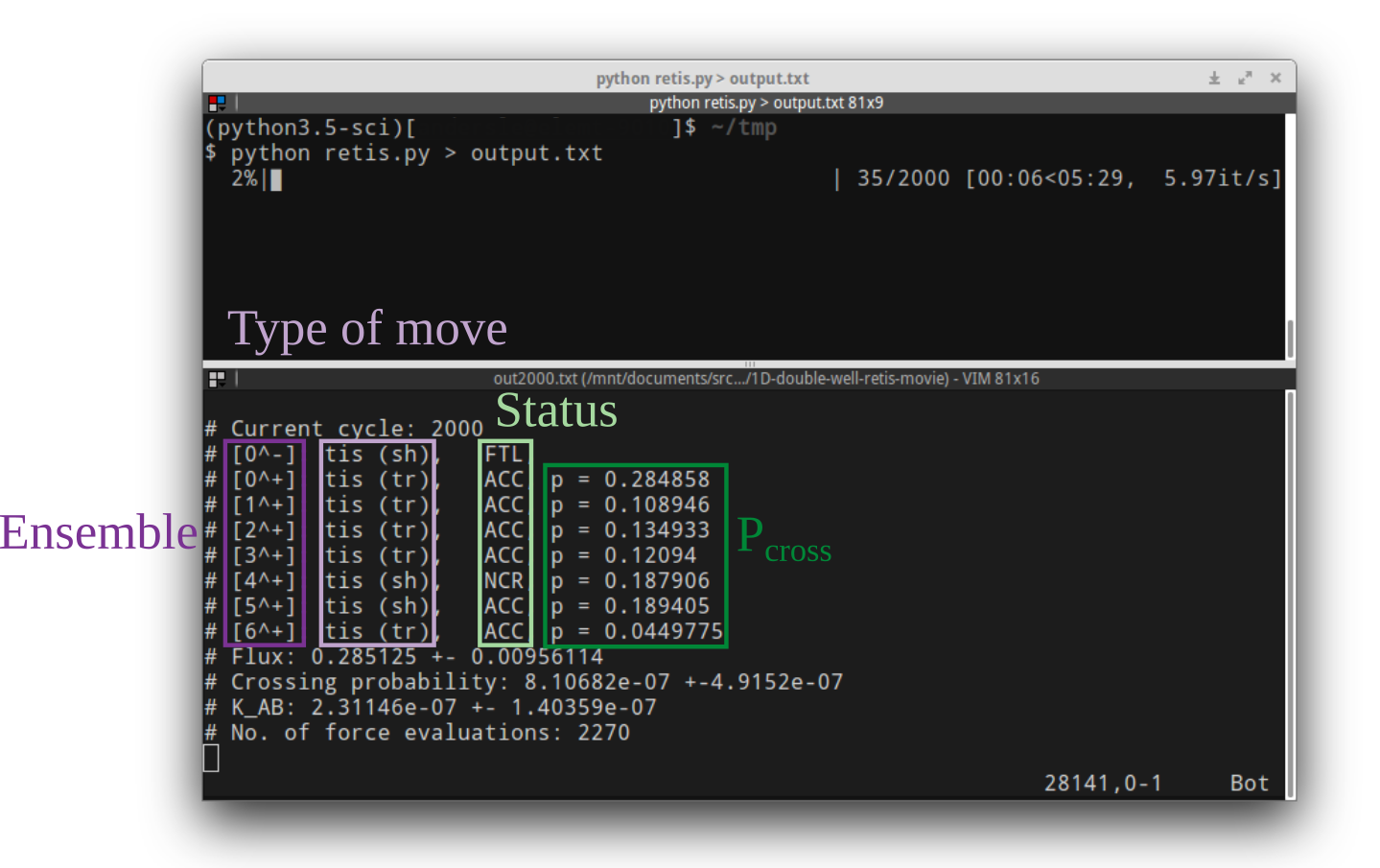
Task: Click the empty cursor line at the bottom of VIM
Action: 212,759
